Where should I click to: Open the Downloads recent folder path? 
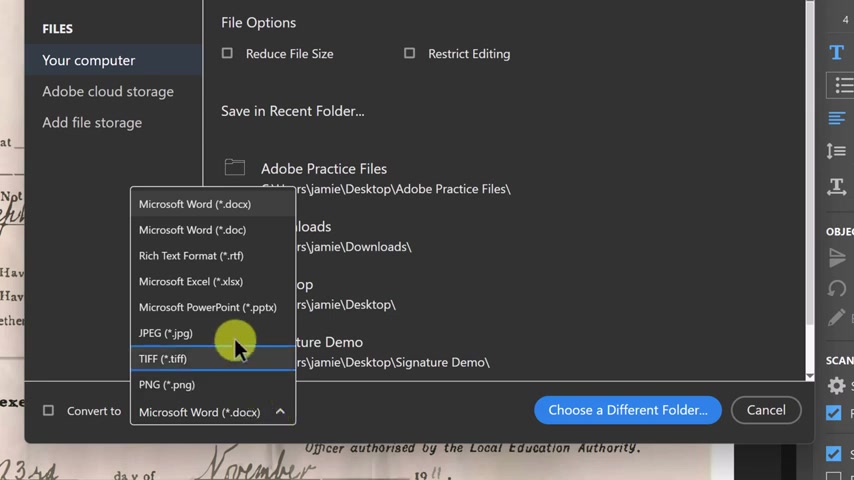tap(353, 247)
